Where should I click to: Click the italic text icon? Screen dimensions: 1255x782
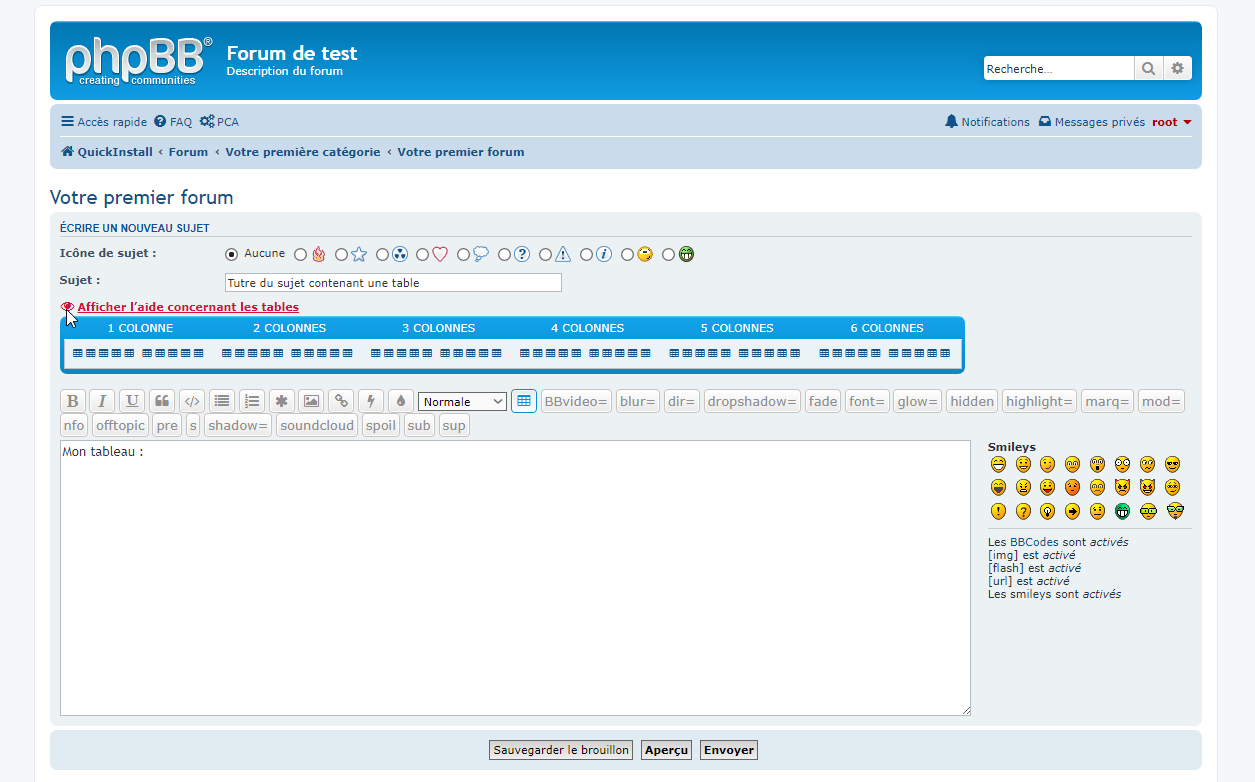[102, 401]
